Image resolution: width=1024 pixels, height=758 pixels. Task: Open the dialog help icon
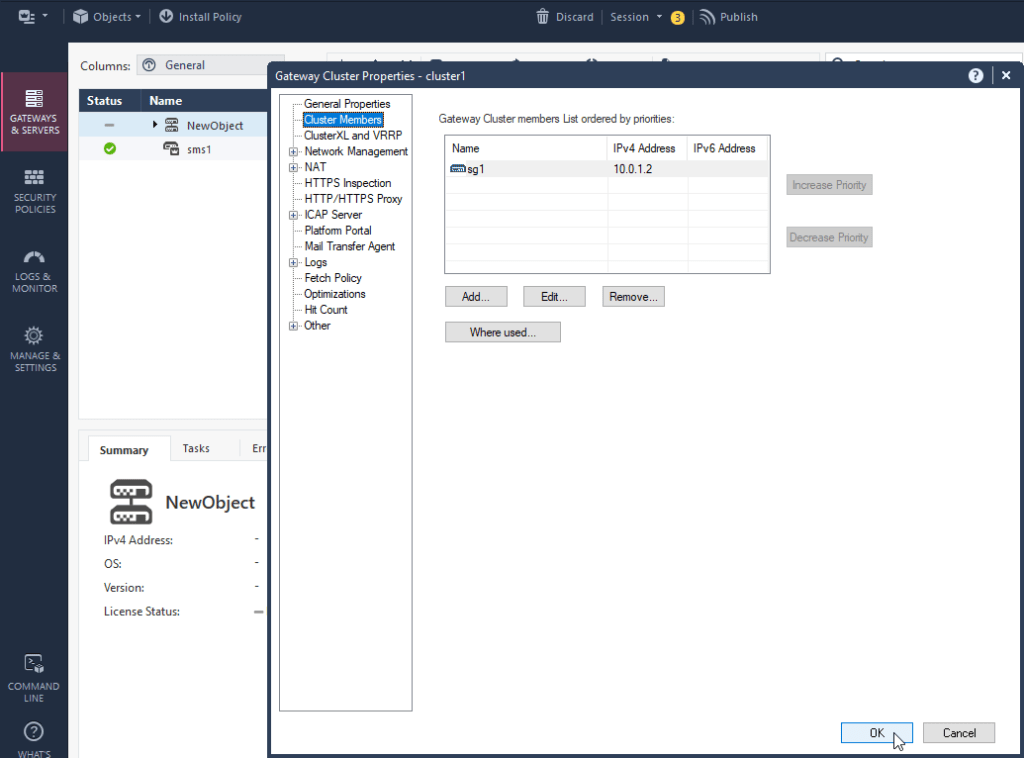click(975, 75)
